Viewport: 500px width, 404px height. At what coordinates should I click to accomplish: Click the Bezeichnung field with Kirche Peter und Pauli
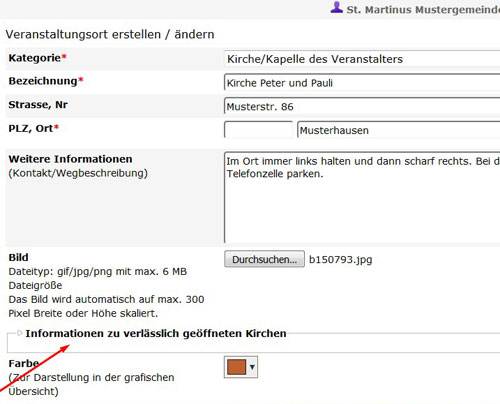(x=362, y=83)
